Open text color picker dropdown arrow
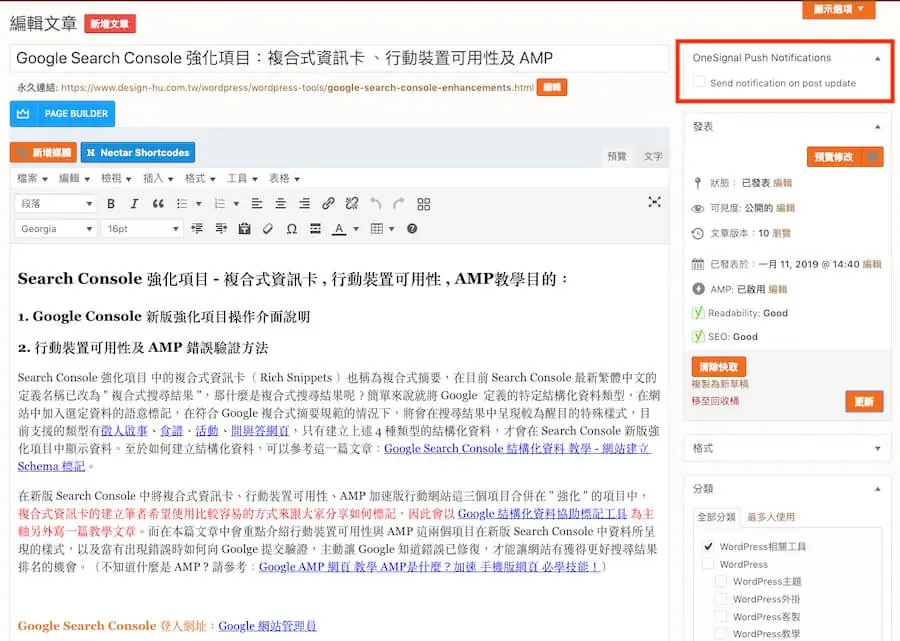The width and height of the screenshot is (900, 641). click(x=356, y=229)
